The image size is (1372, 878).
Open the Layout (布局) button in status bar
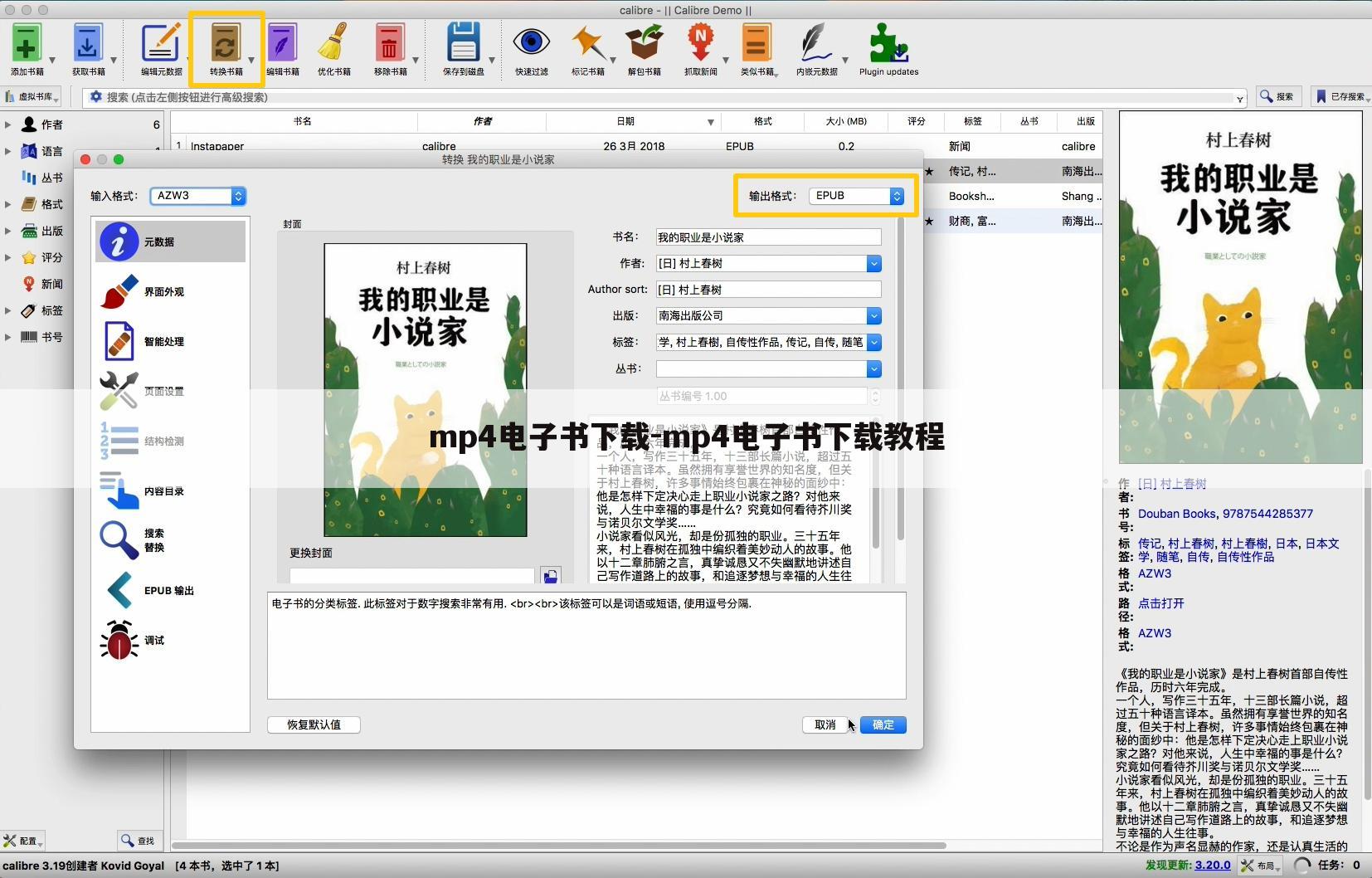(x=1259, y=865)
